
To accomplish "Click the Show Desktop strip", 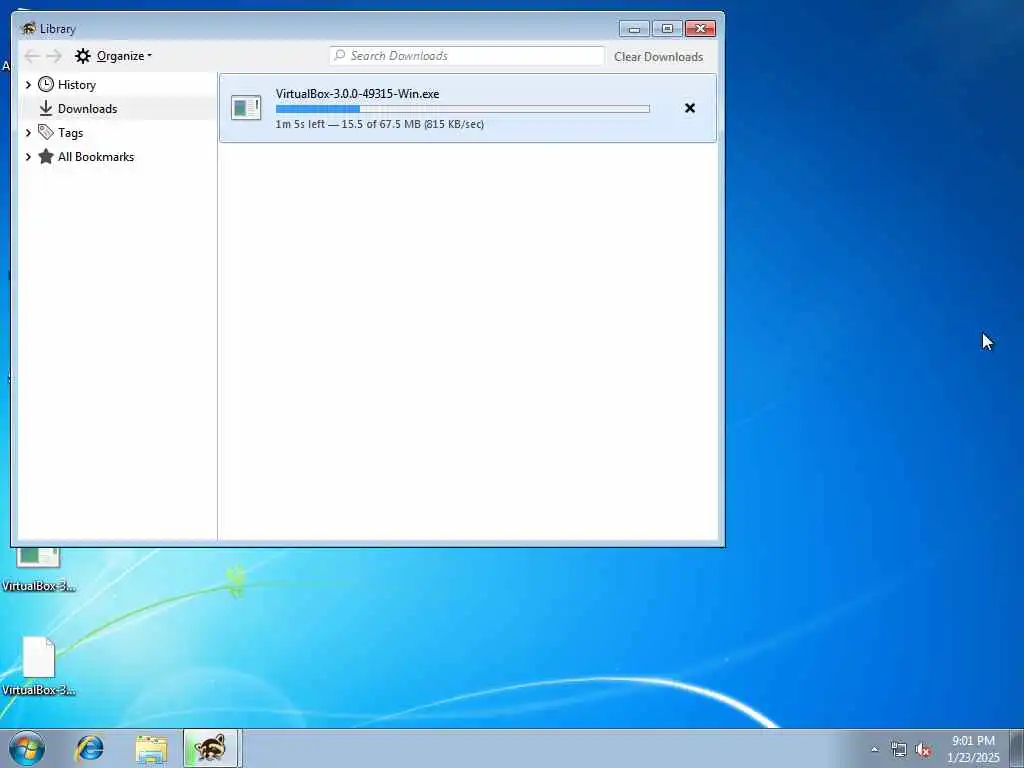I will 1017,748.
